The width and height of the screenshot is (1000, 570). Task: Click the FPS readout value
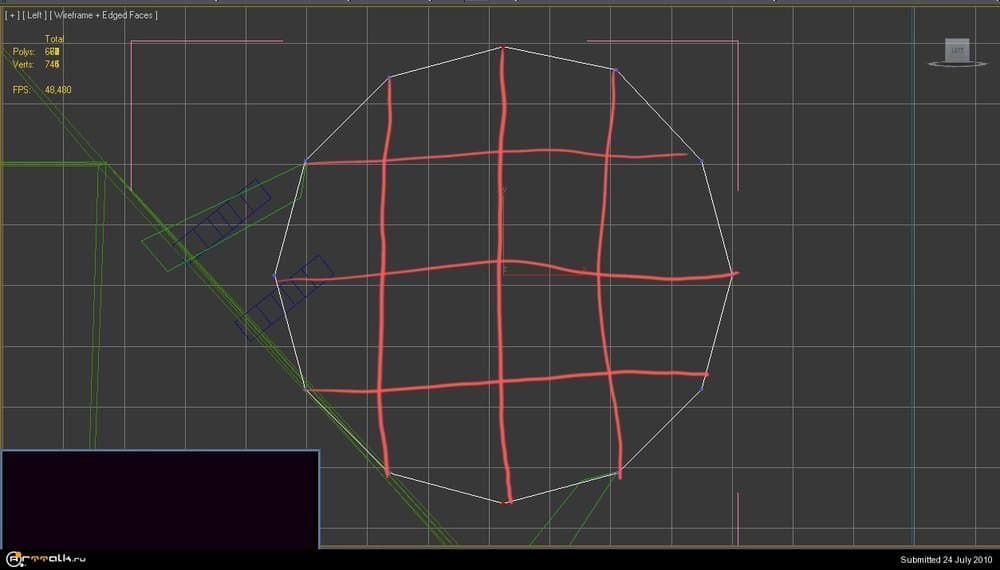pyautogui.click(x=58, y=90)
